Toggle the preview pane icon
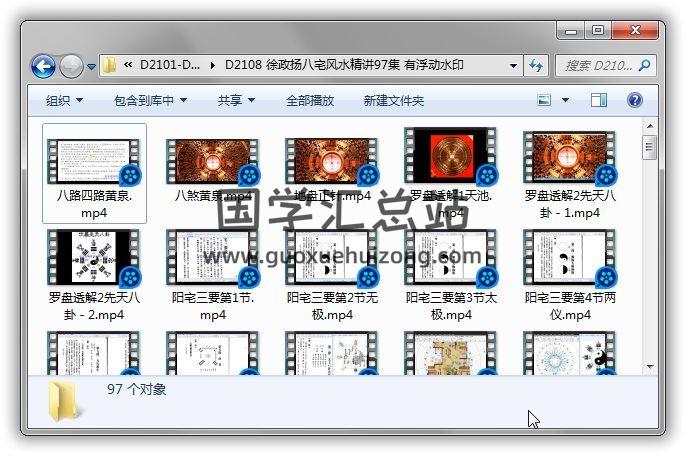686x456 pixels. click(x=598, y=100)
